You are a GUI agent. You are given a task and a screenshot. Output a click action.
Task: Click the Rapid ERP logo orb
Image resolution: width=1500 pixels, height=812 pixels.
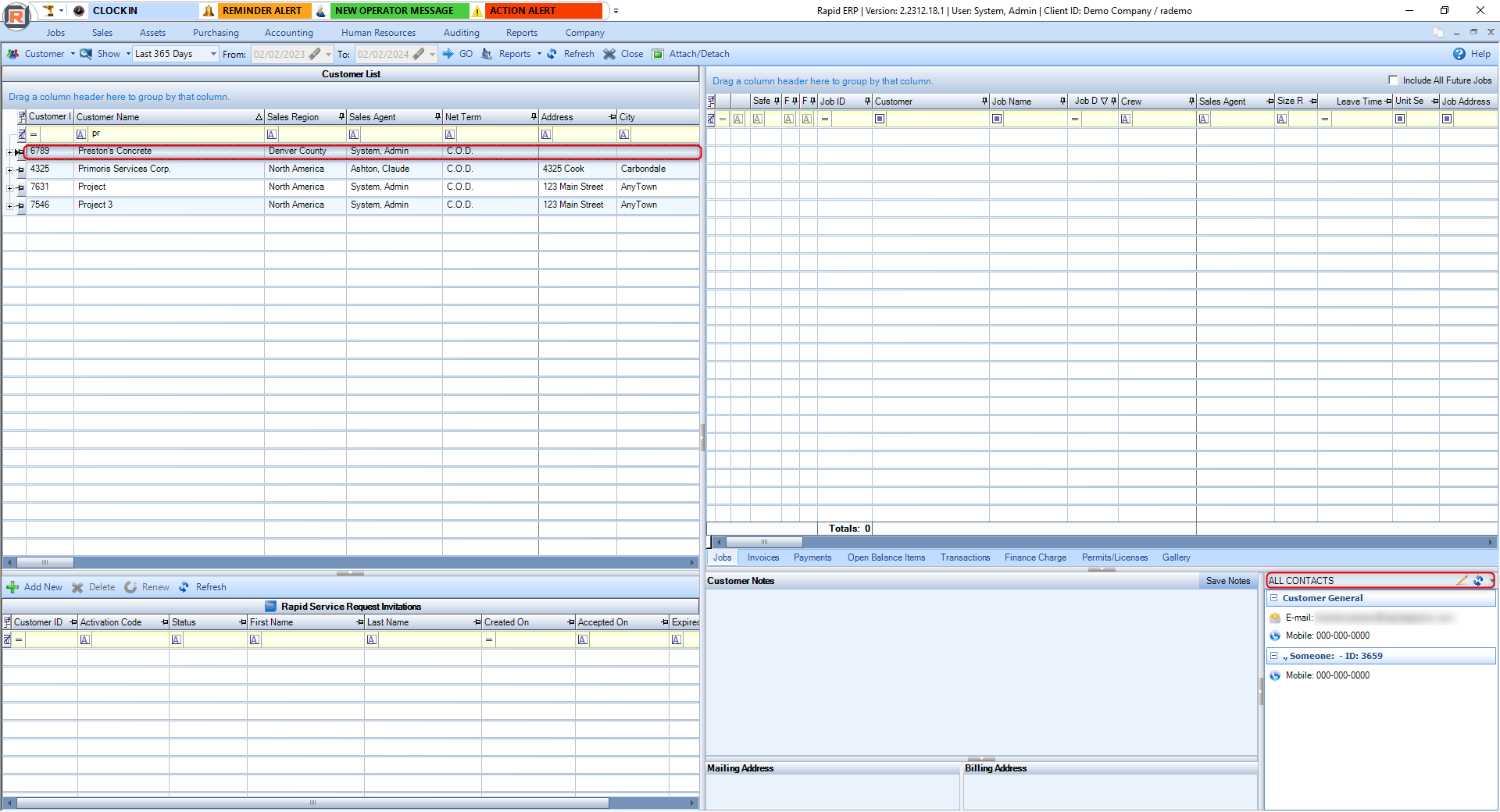click(x=16, y=16)
